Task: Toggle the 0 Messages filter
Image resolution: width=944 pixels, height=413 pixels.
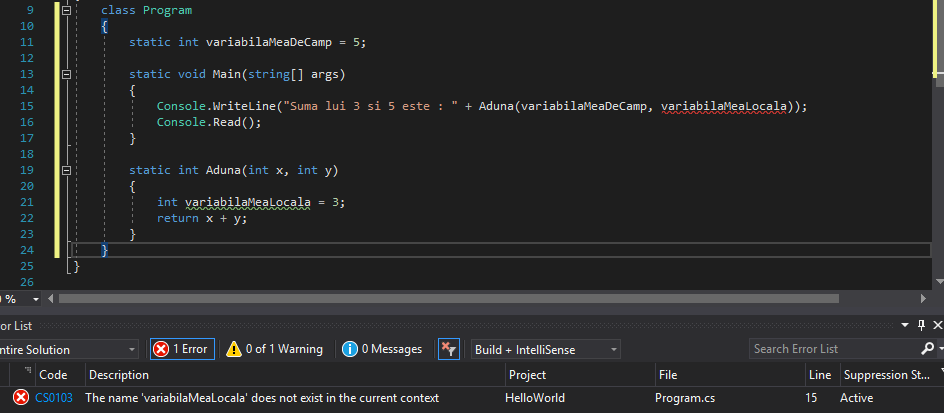Action: 382,349
